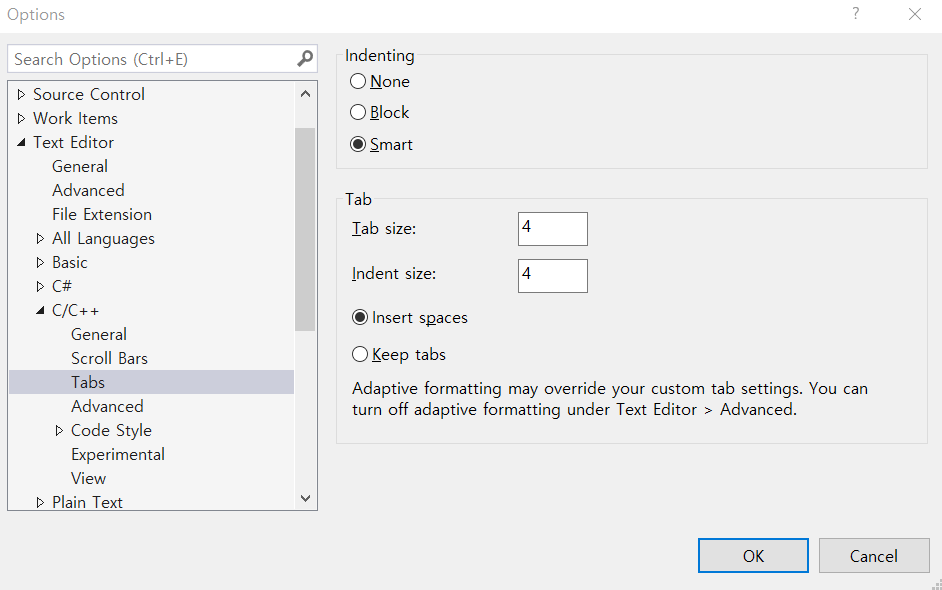Viewport: 942px width, 590px height.
Task: Collapse the C/C++ node
Action: point(40,311)
